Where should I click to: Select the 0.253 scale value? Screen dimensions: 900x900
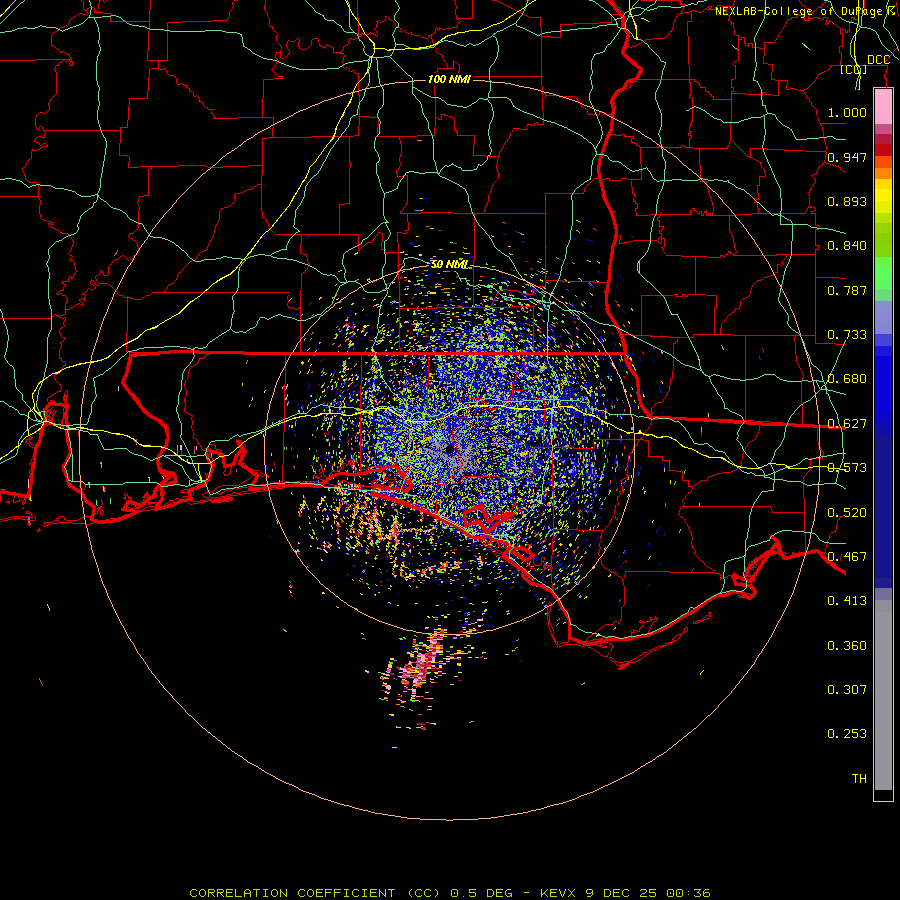[847, 734]
